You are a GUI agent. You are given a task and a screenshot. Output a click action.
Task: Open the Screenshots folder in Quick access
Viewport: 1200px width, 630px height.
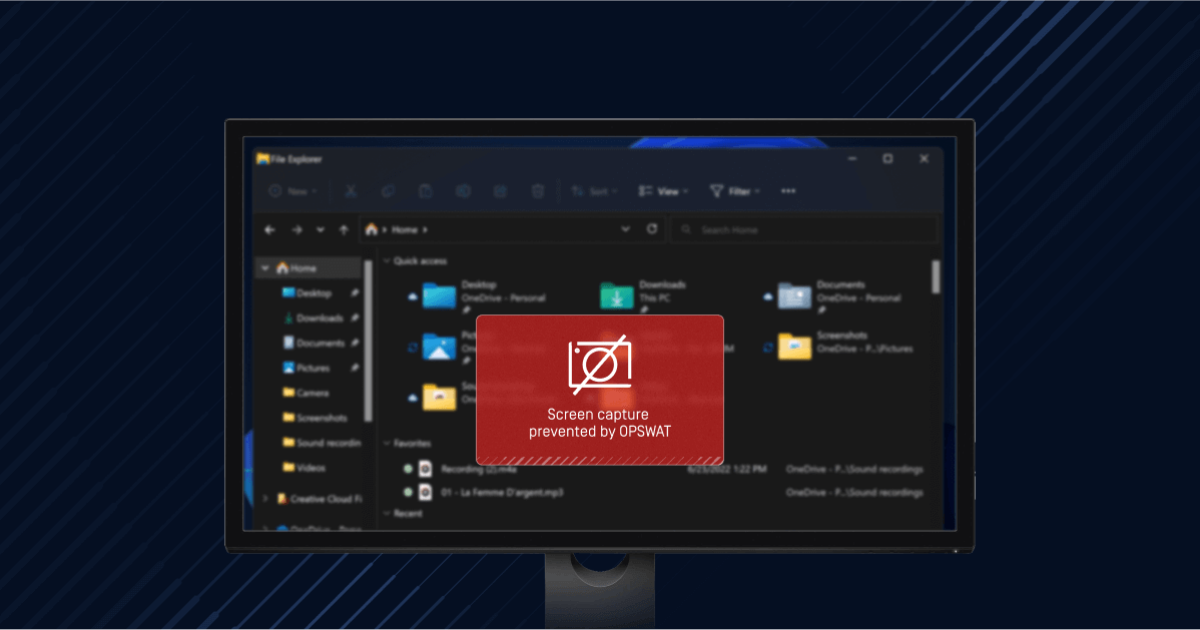pos(795,346)
